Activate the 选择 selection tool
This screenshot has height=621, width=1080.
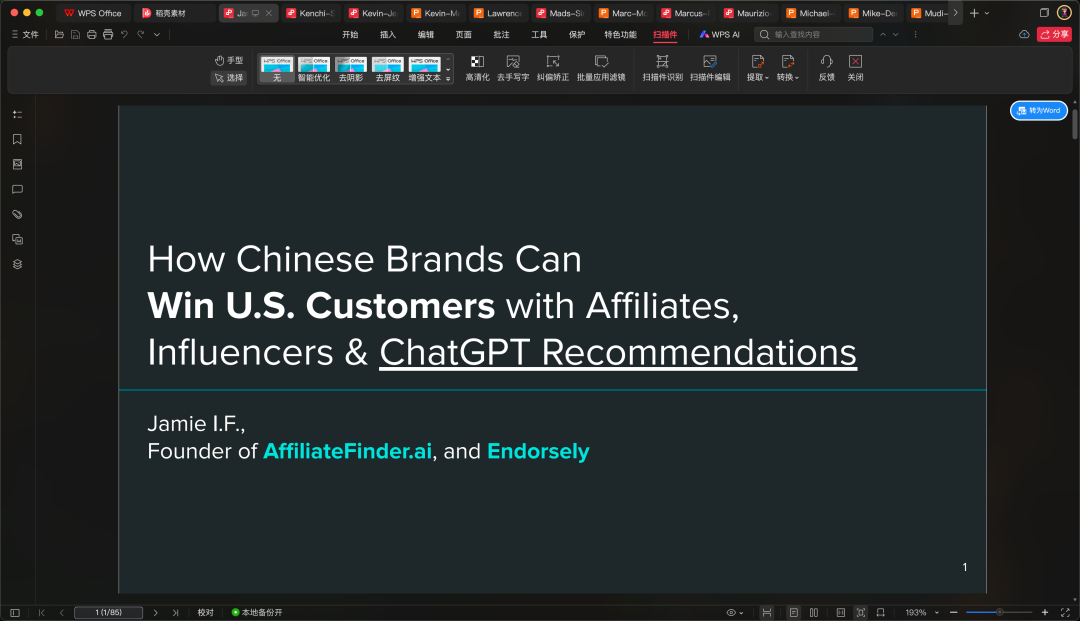pyautogui.click(x=229, y=78)
